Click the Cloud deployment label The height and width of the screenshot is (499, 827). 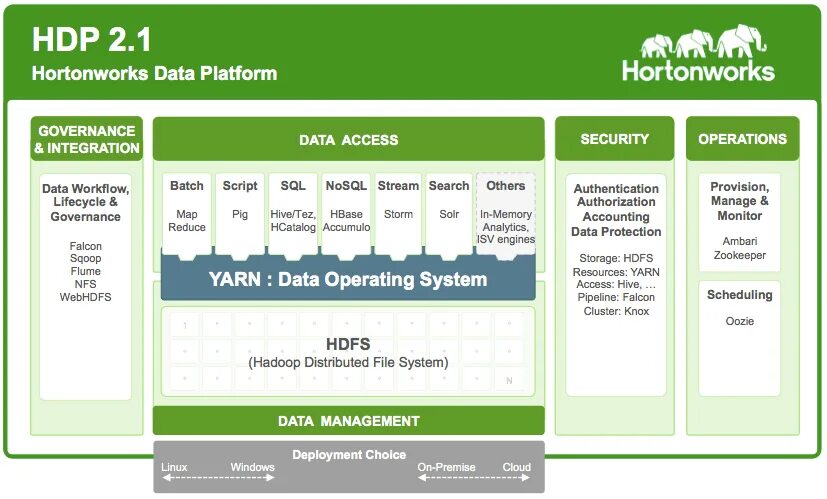[x=516, y=467]
